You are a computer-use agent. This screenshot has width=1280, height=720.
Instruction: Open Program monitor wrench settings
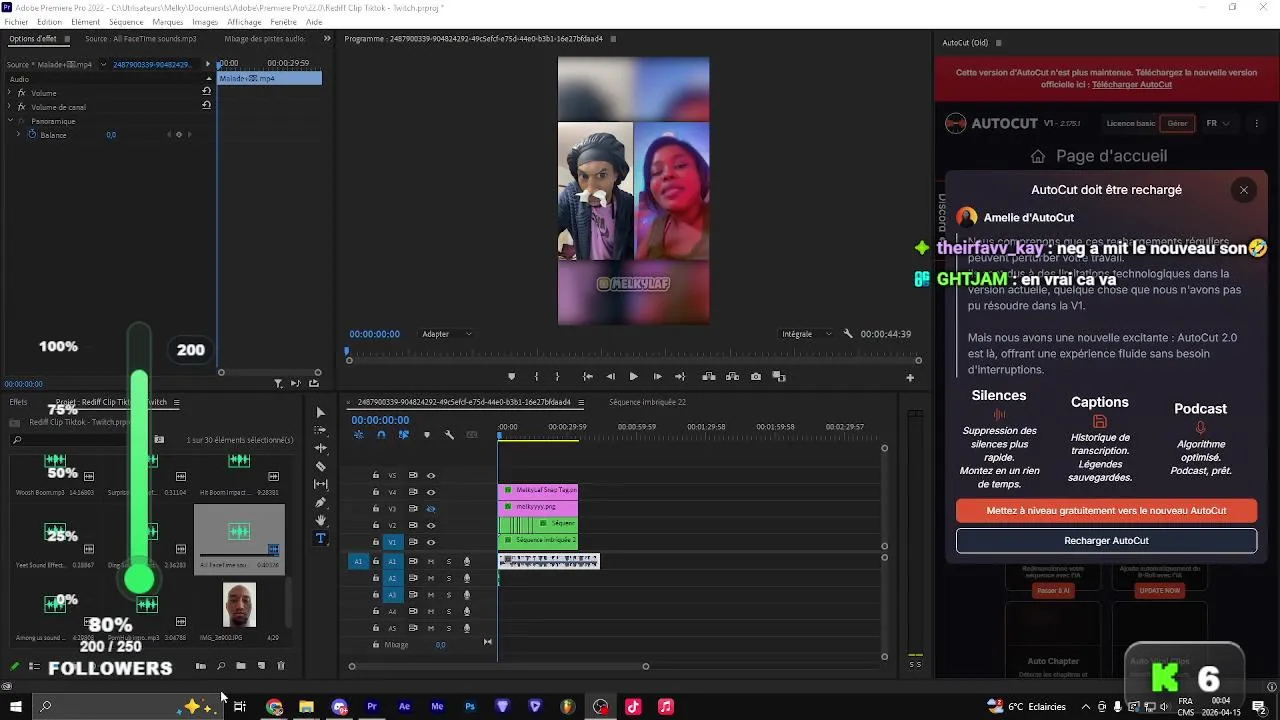click(848, 334)
